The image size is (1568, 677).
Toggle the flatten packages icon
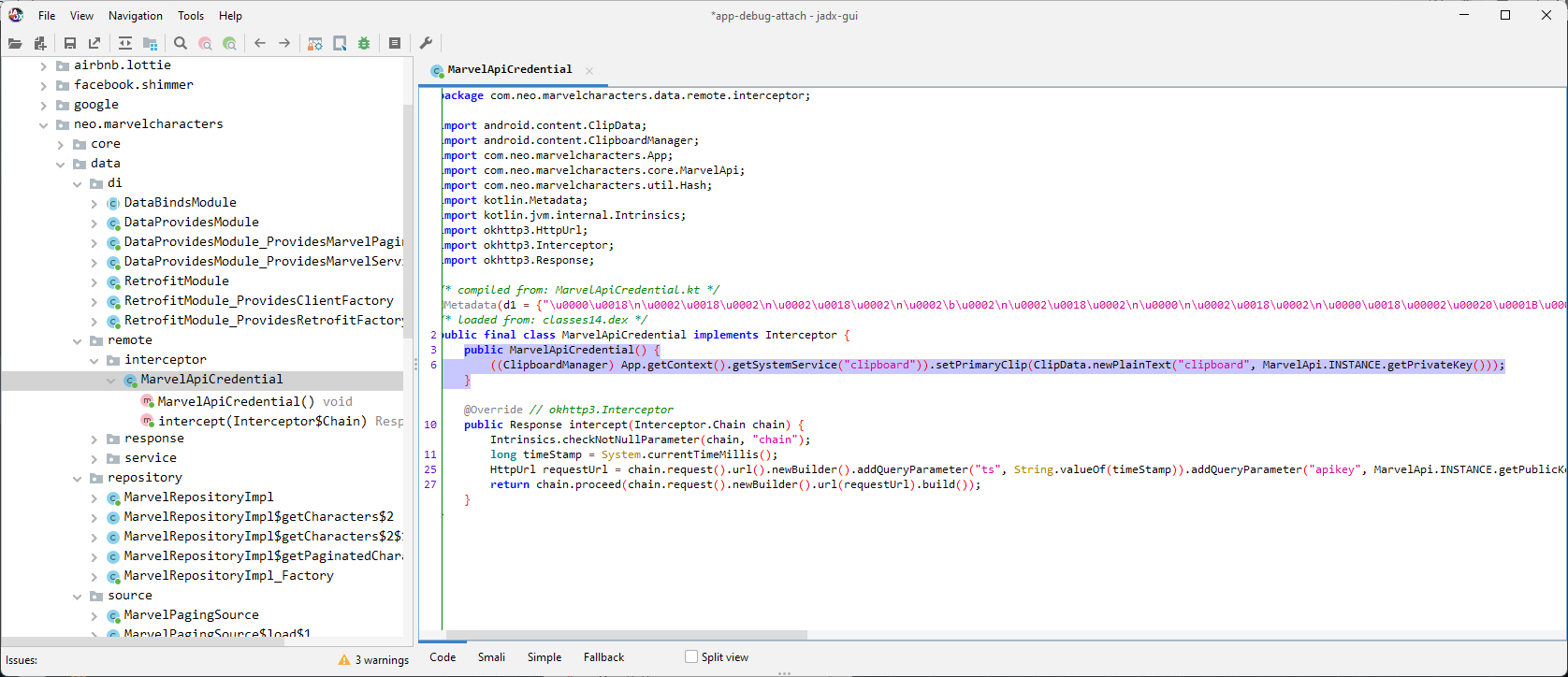click(150, 43)
